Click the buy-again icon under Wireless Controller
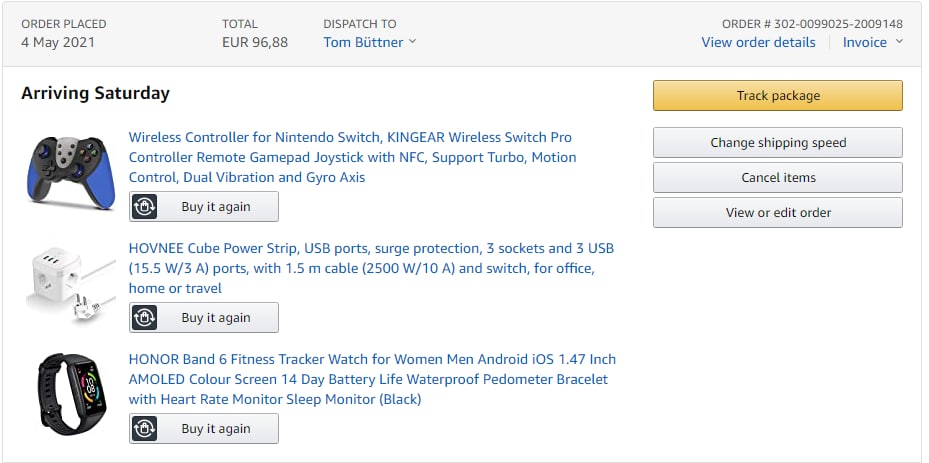This screenshot has height=463, width=929. (146, 207)
